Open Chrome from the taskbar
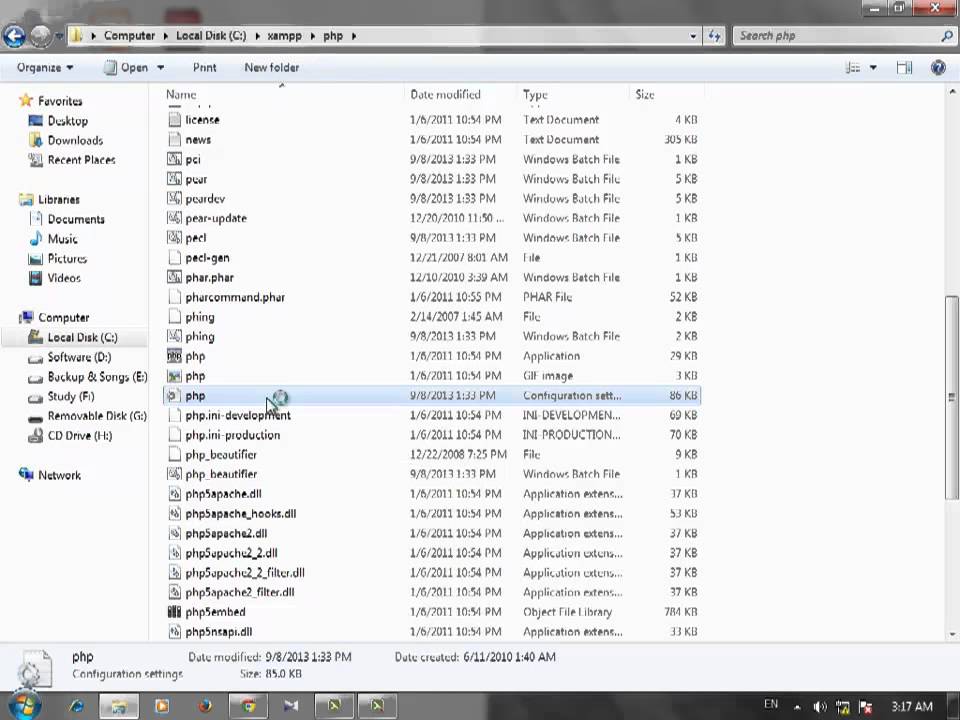The height and width of the screenshot is (720, 960). point(248,706)
